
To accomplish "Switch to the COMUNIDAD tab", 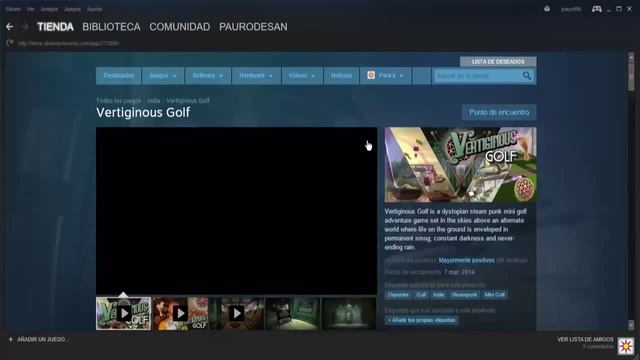I will point(180,27).
